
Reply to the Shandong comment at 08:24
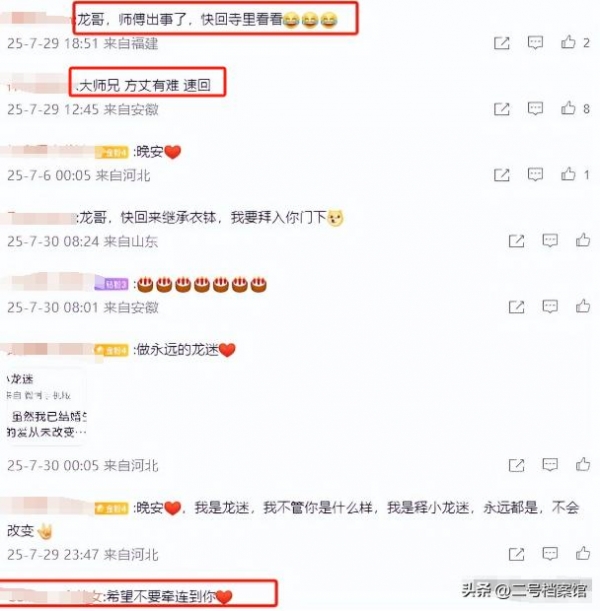(550, 241)
